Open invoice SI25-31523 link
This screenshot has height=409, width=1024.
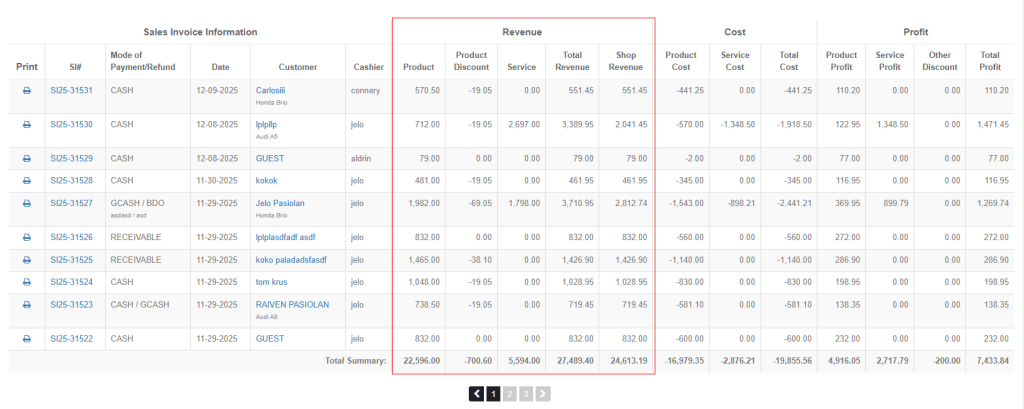tap(71, 303)
